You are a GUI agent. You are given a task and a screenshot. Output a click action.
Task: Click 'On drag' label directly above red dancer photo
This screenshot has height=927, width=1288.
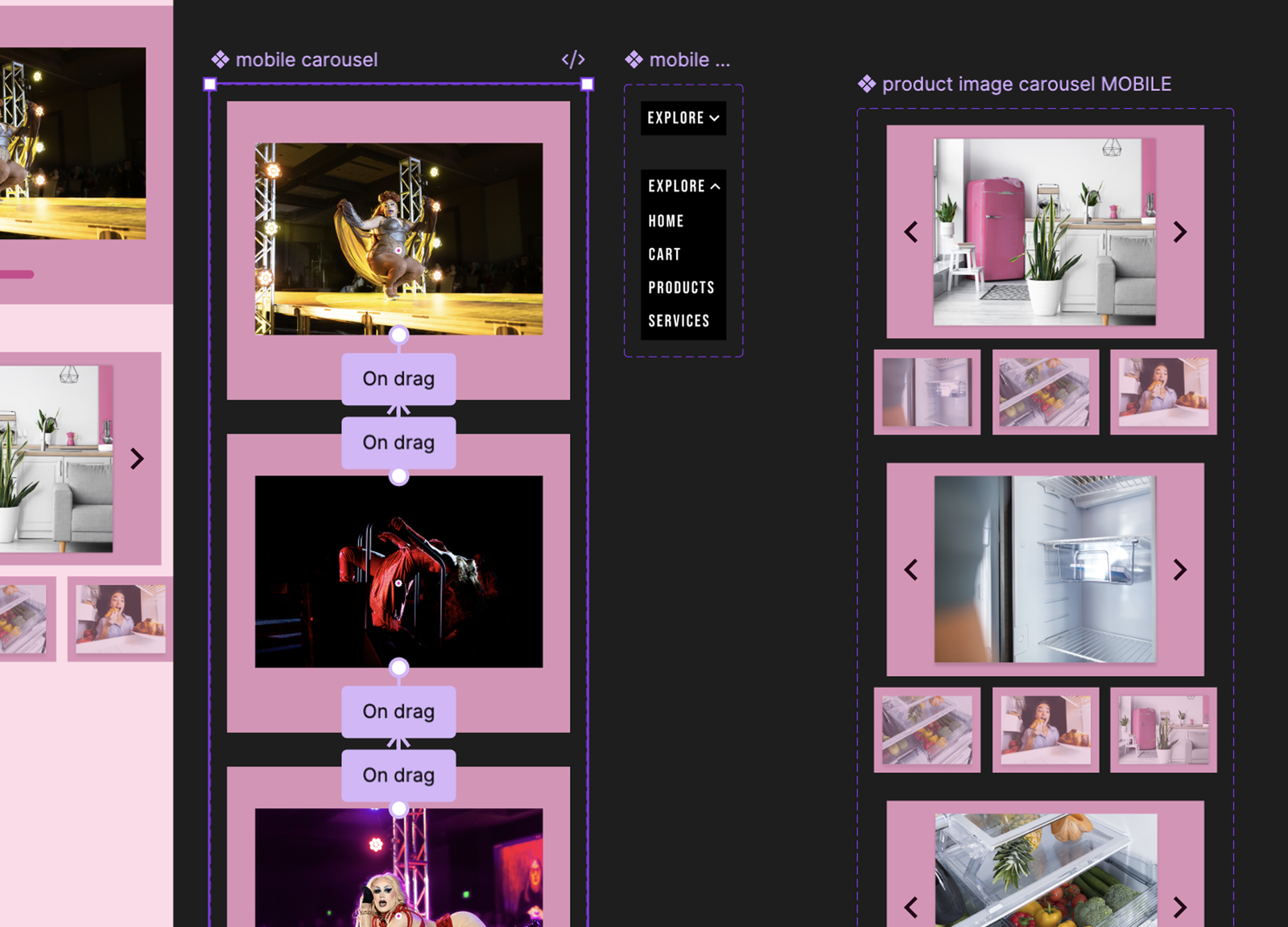[x=398, y=443]
